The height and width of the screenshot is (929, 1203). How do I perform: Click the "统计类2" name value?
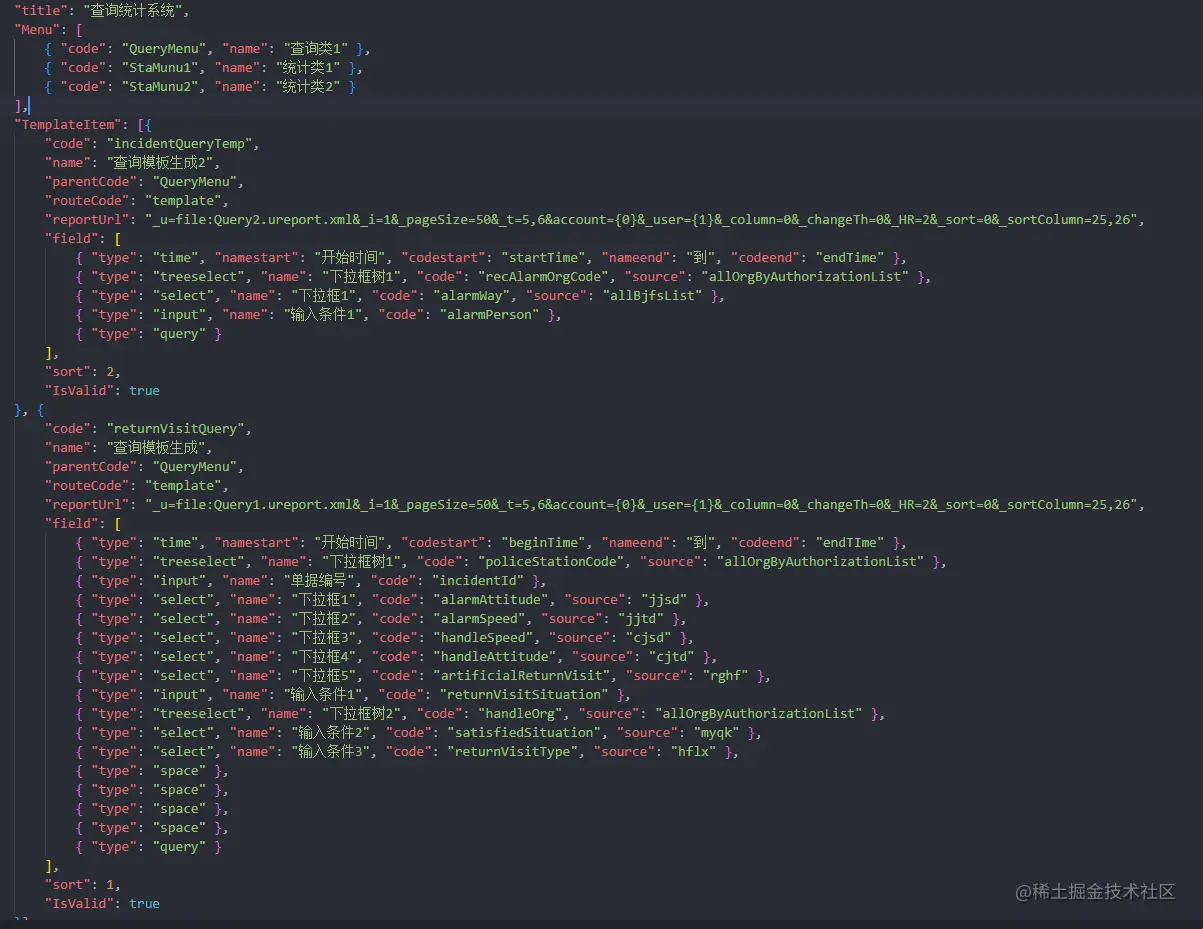309,87
